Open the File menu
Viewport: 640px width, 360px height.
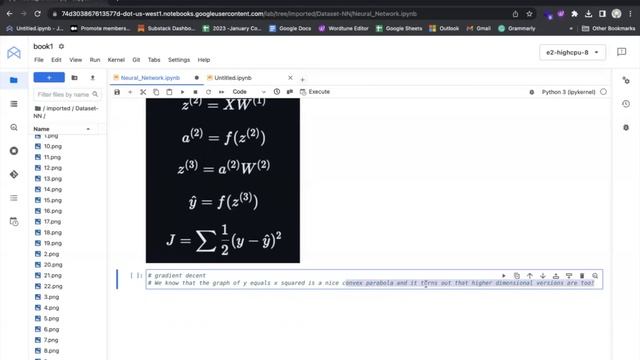coord(39,60)
